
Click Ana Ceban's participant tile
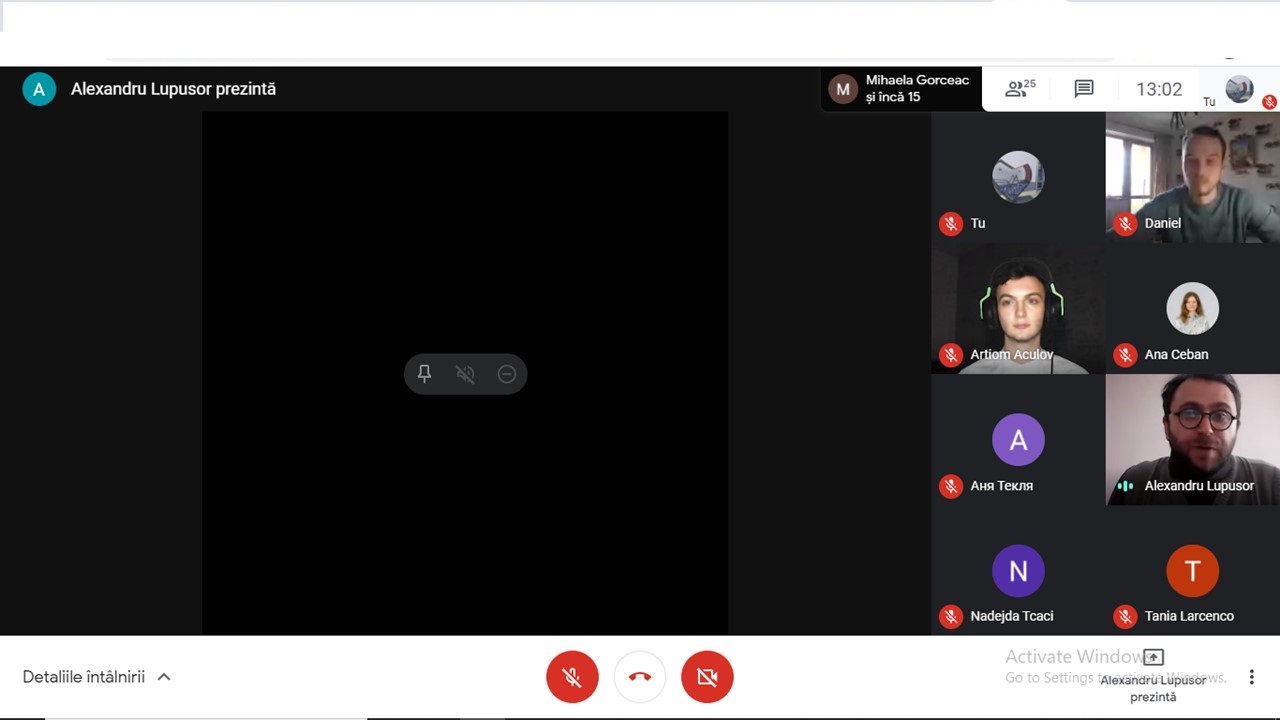pos(1192,308)
